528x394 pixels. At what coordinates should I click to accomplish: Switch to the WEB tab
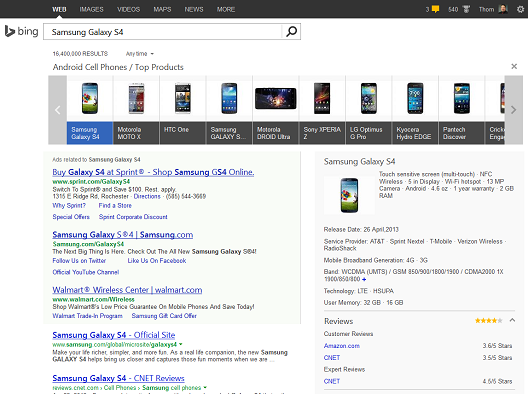coord(59,9)
